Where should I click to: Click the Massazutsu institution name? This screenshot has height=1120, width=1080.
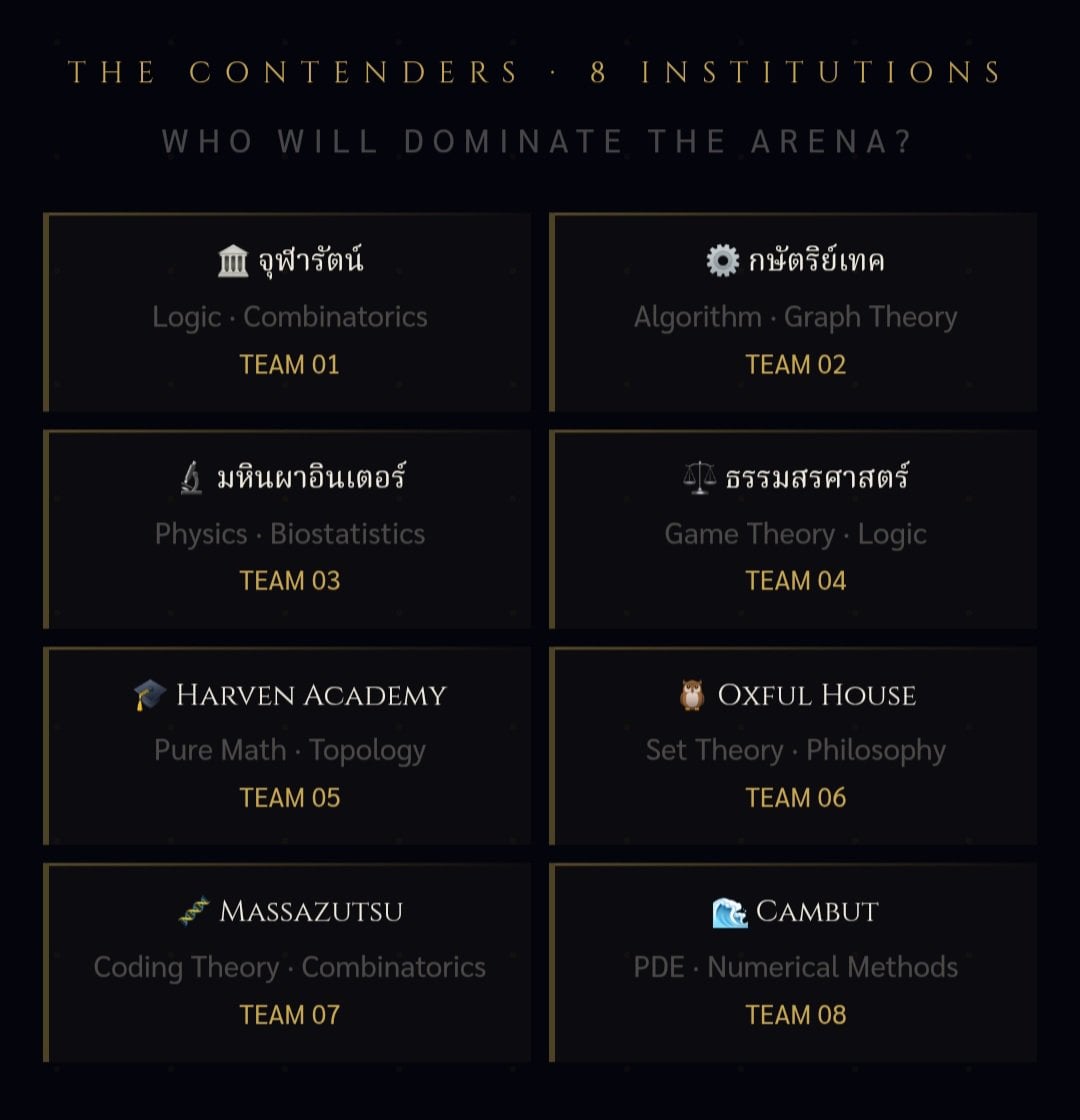point(311,911)
